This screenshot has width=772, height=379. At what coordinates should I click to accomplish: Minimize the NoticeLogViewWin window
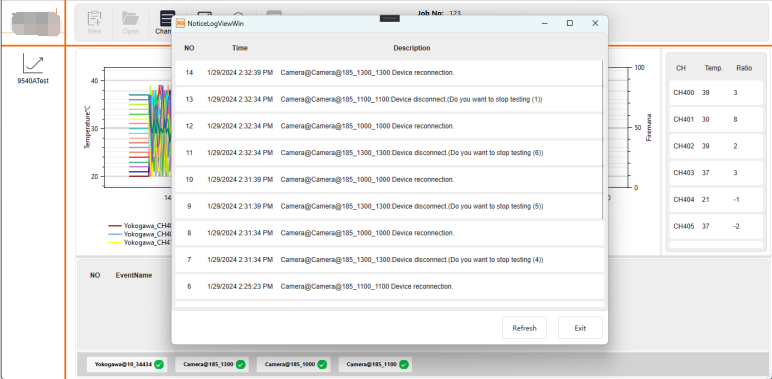pyautogui.click(x=545, y=23)
